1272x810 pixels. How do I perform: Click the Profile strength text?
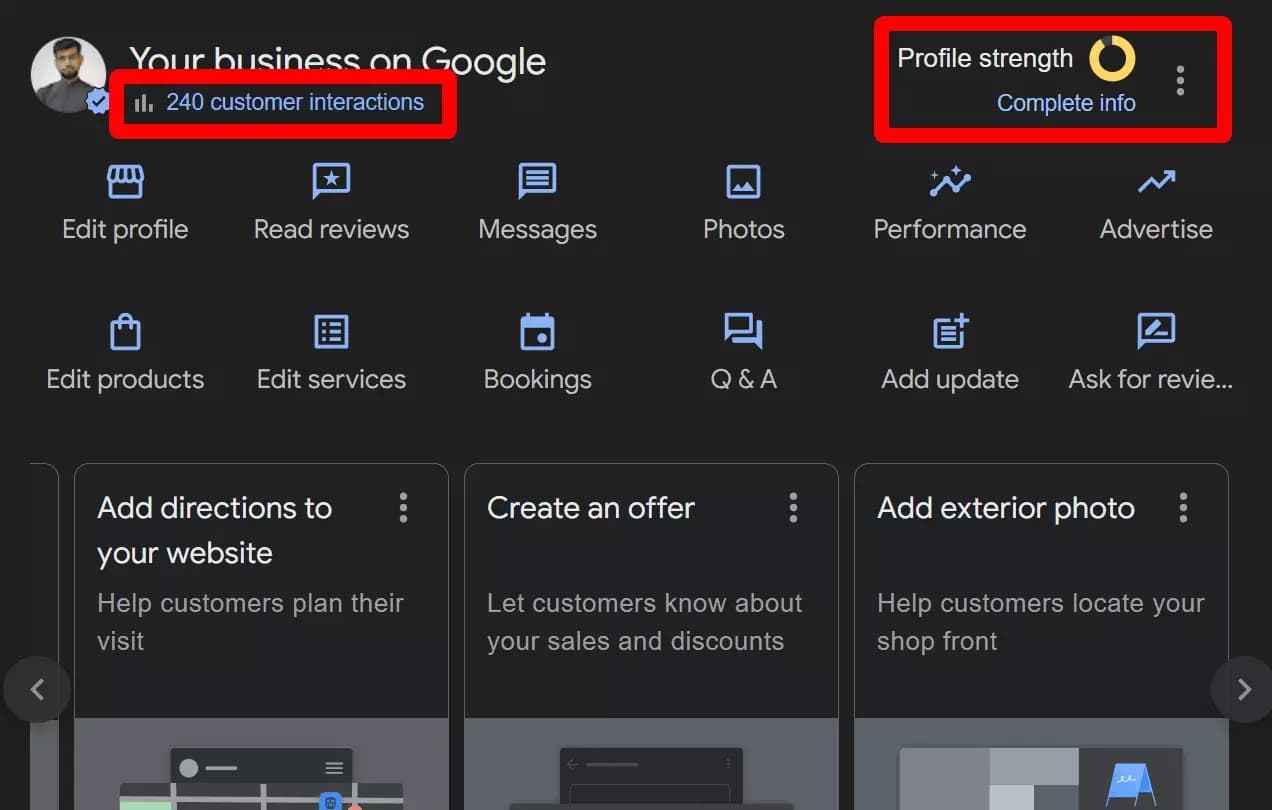click(985, 58)
